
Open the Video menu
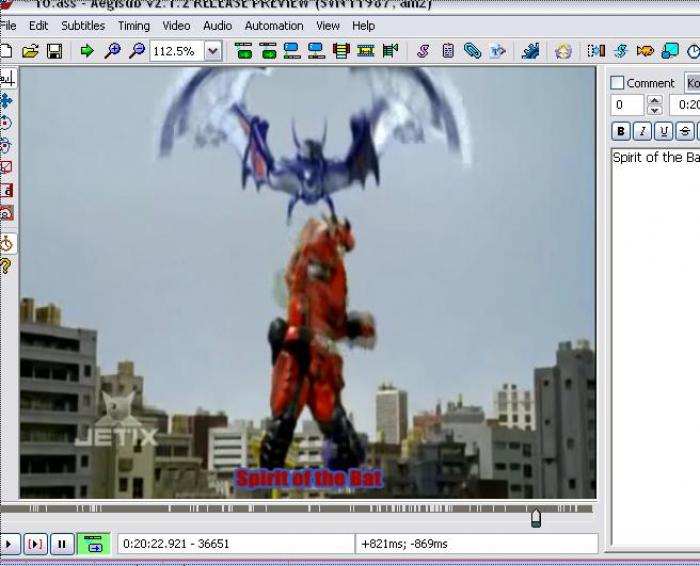176,26
